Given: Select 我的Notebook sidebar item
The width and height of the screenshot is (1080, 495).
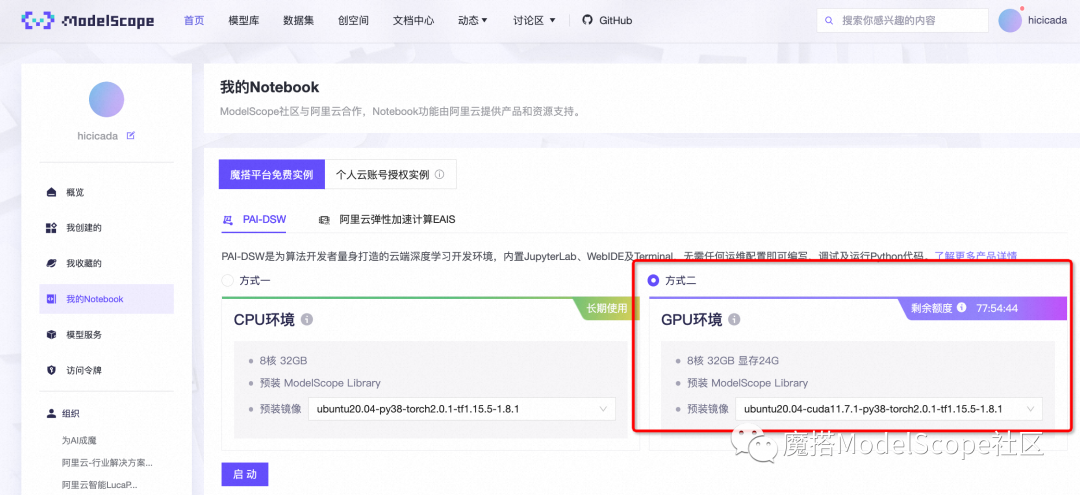Looking at the screenshot, I should [x=106, y=299].
